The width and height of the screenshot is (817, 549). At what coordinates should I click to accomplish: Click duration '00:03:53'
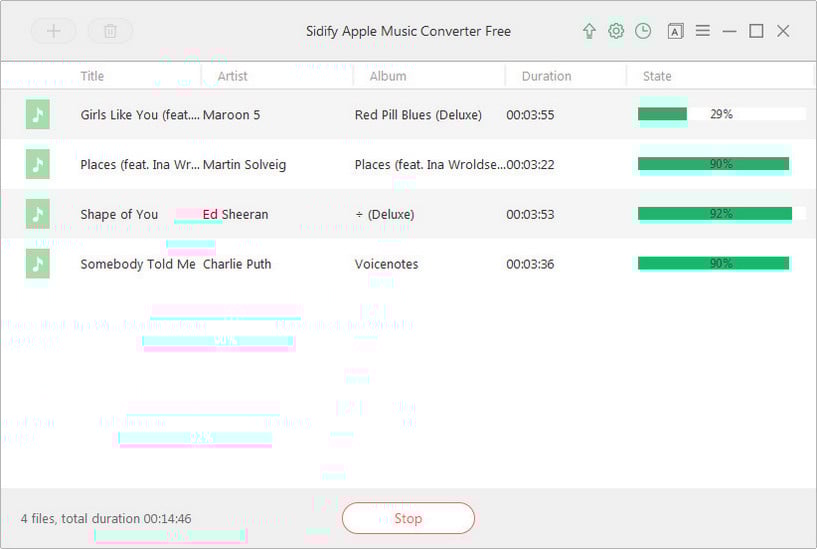pos(530,215)
